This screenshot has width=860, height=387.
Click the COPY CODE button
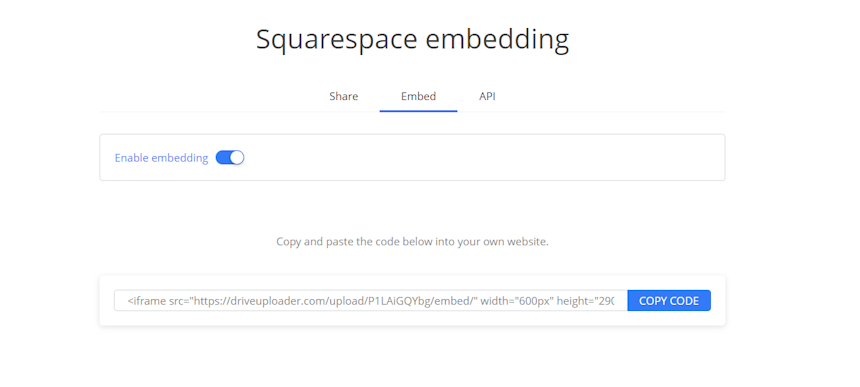coord(669,300)
